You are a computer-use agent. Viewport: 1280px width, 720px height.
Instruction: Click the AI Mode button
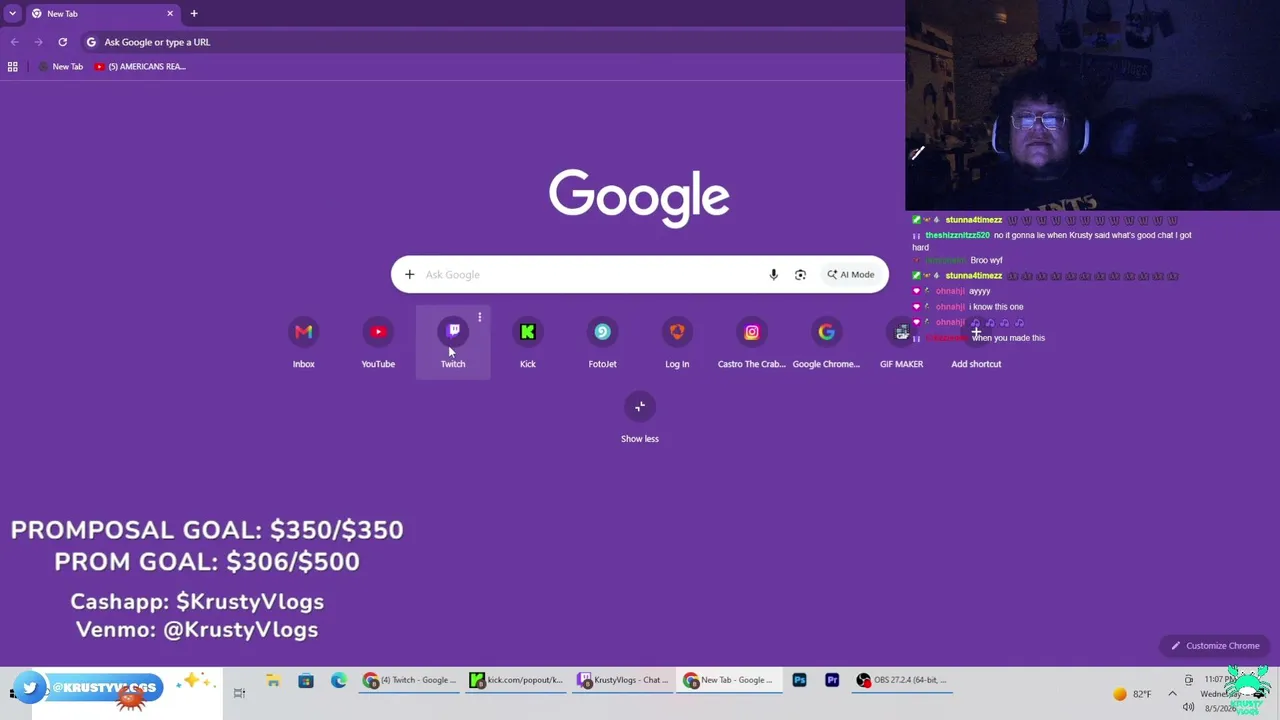pyautogui.click(x=851, y=275)
